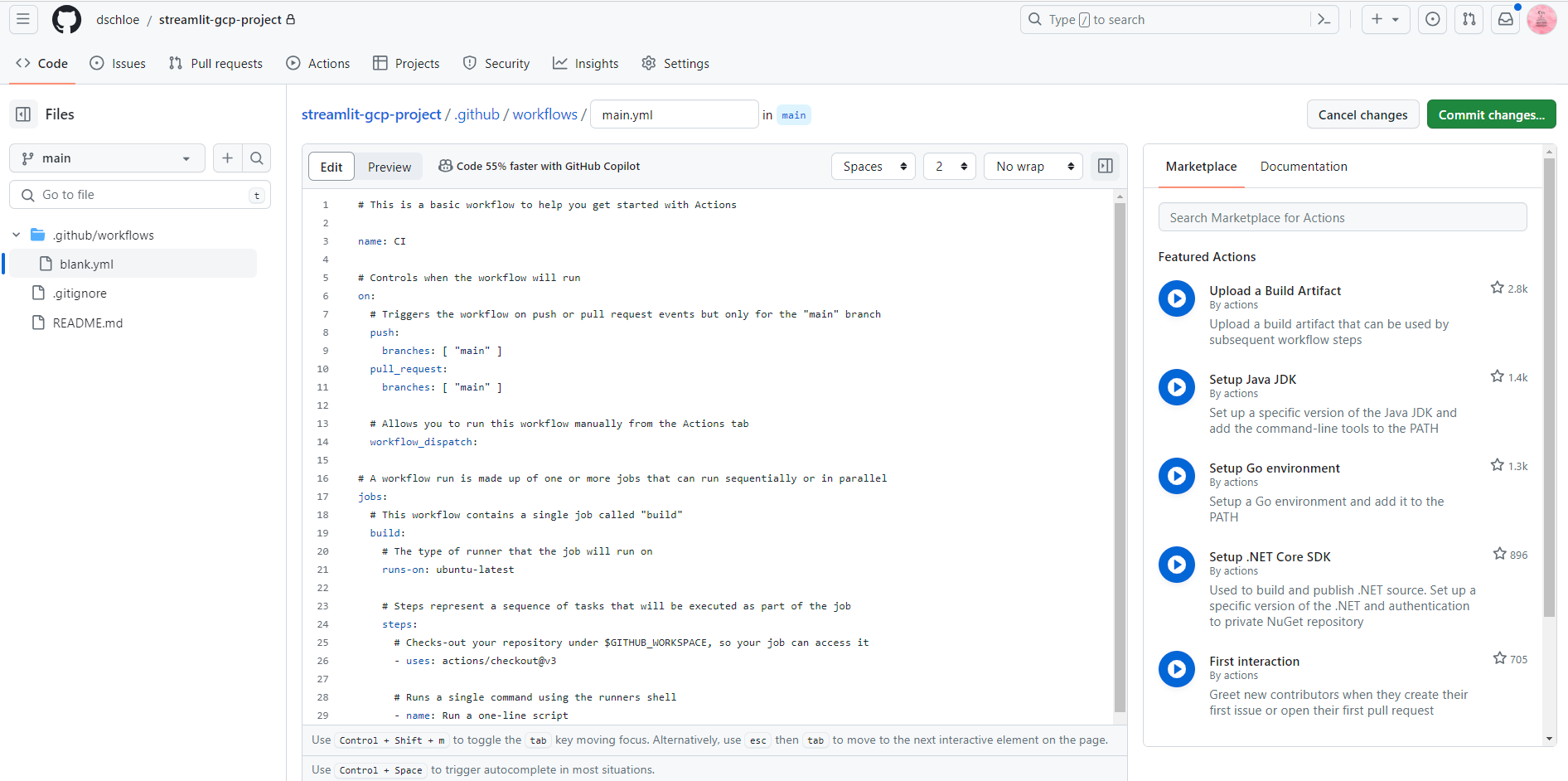Viewport: 1568px width, 781px height.
Task: View the Insights tab
Action: (x=586, y=63)
